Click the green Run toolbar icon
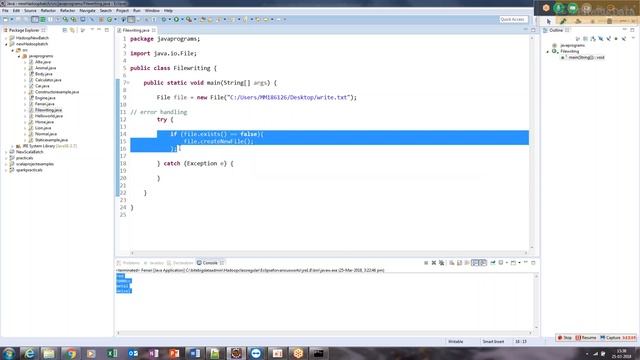 tap(176, 19)
